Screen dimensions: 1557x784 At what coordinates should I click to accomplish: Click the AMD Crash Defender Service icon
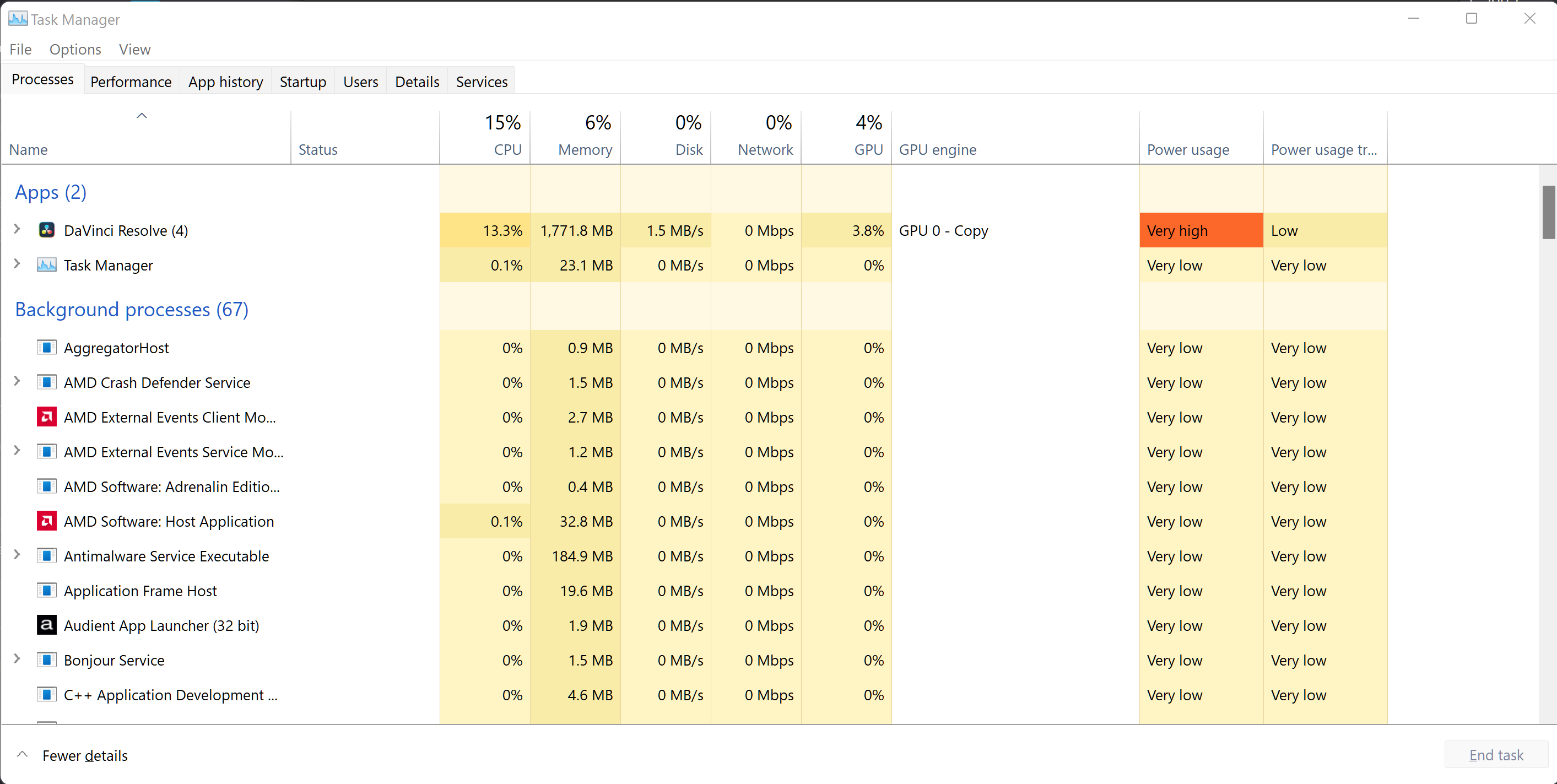click(46, 382)
